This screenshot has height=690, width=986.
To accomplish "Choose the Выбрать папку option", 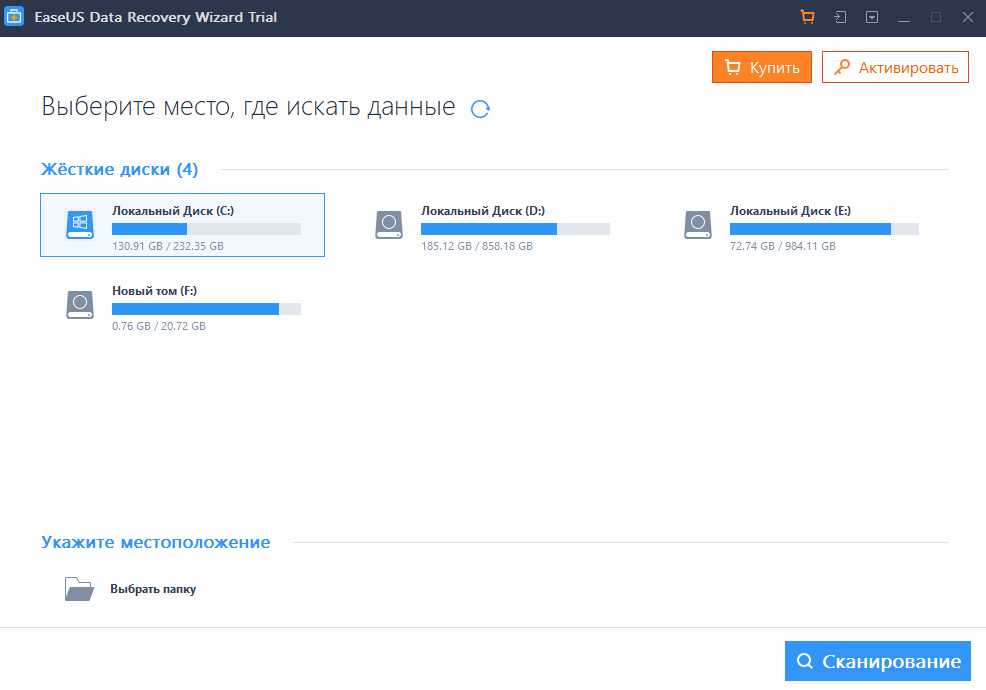I will [x=153, y=589].
